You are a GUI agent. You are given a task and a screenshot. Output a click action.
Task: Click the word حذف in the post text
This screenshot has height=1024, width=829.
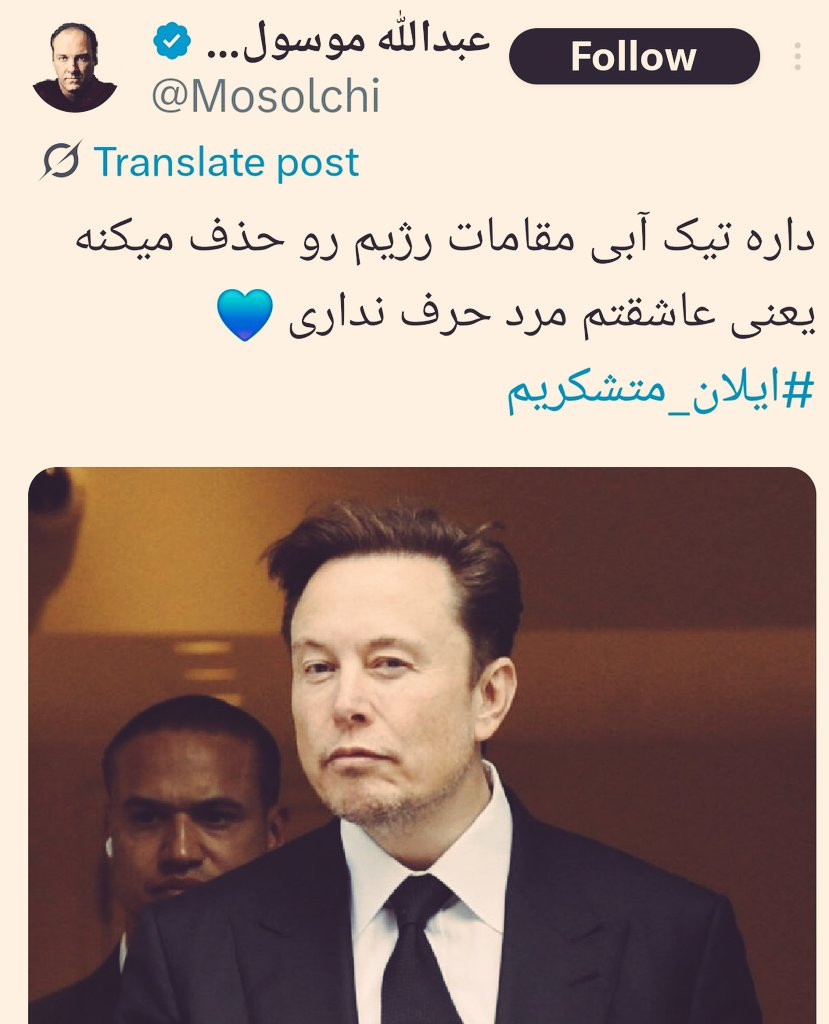tap(237, 238)
